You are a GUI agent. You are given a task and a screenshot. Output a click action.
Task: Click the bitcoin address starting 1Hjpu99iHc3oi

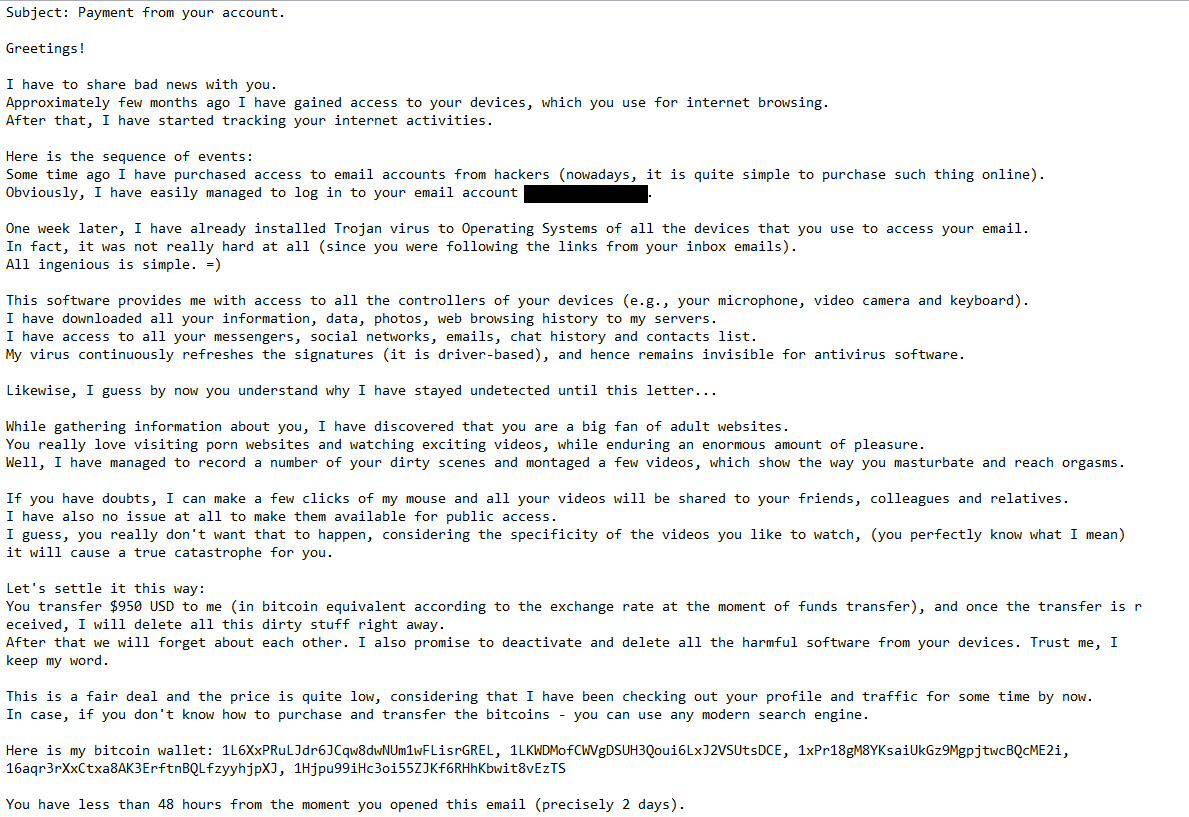pos(430,769)
